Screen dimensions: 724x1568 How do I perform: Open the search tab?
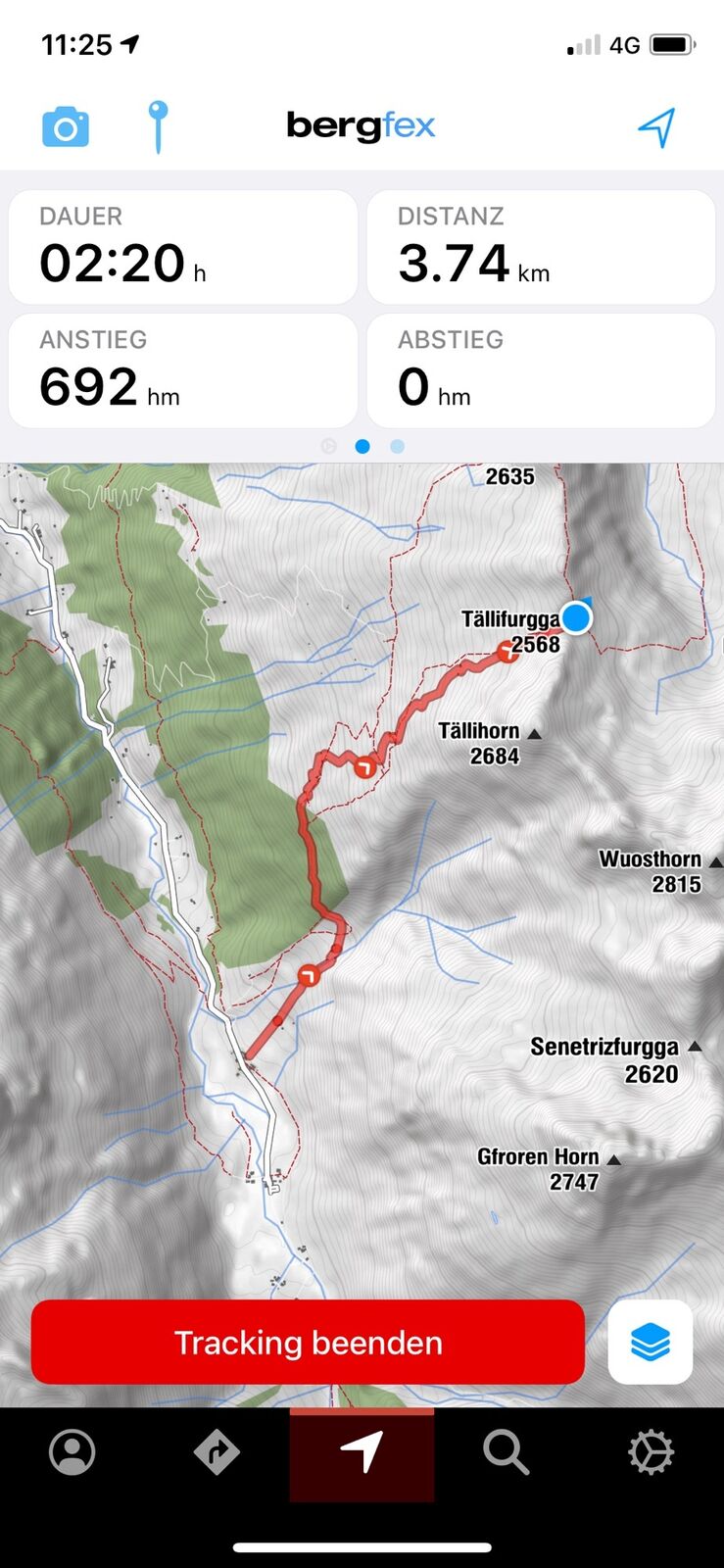click(x=506, y=1452)
